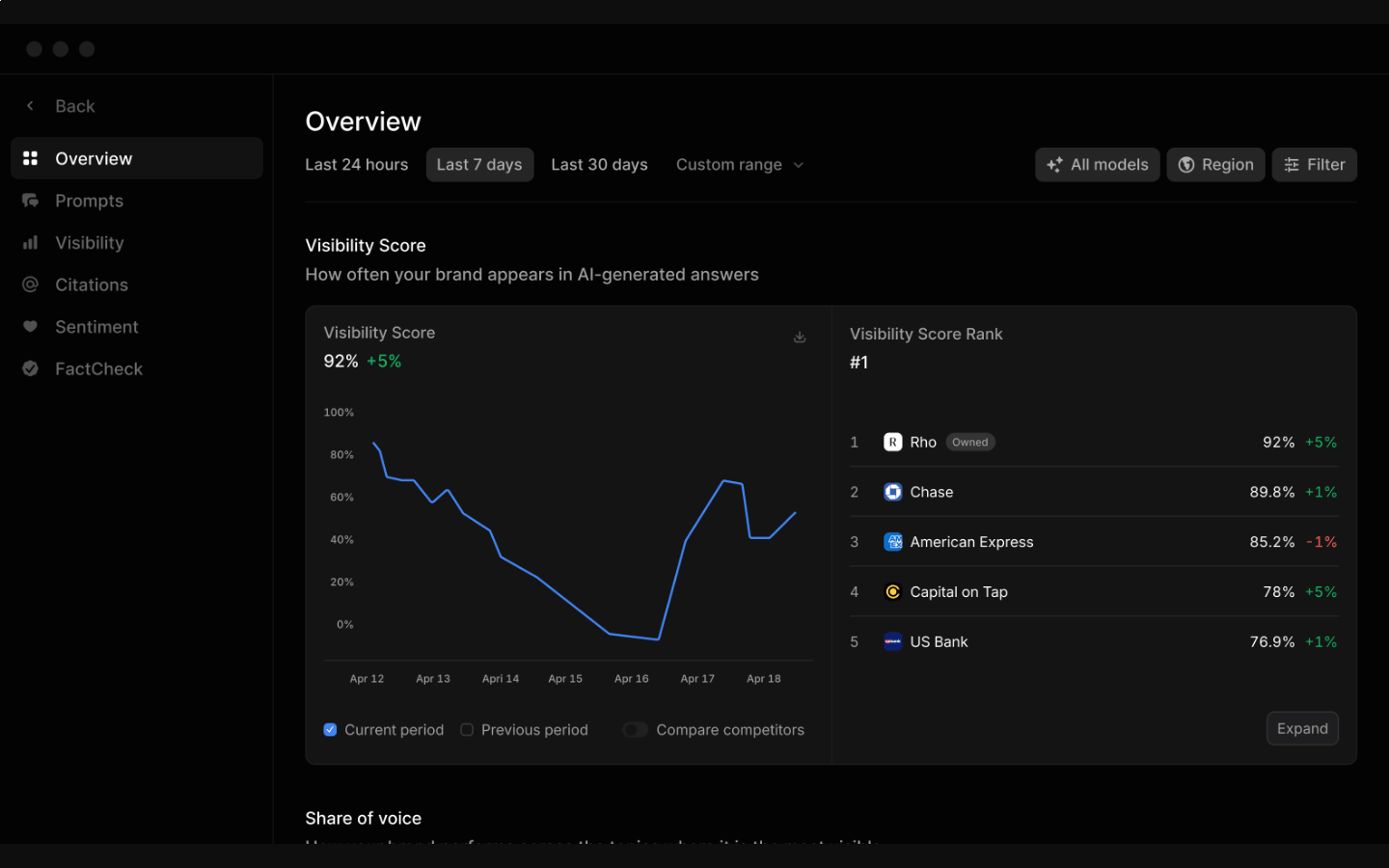Click the 85.2% American Express score
The width and height of the screenshot is (1389, 868).
(1272, 542)
